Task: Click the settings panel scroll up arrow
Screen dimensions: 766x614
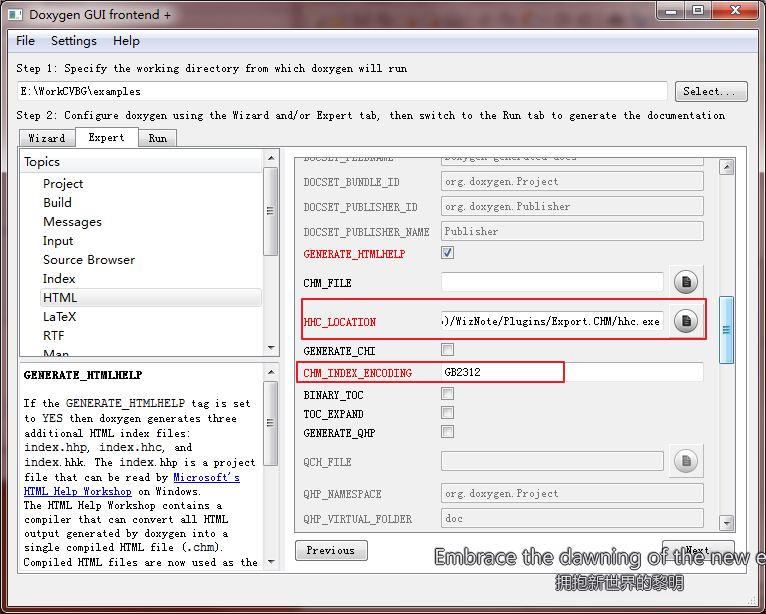Action: pyautogui.click(x=727, y=168)
